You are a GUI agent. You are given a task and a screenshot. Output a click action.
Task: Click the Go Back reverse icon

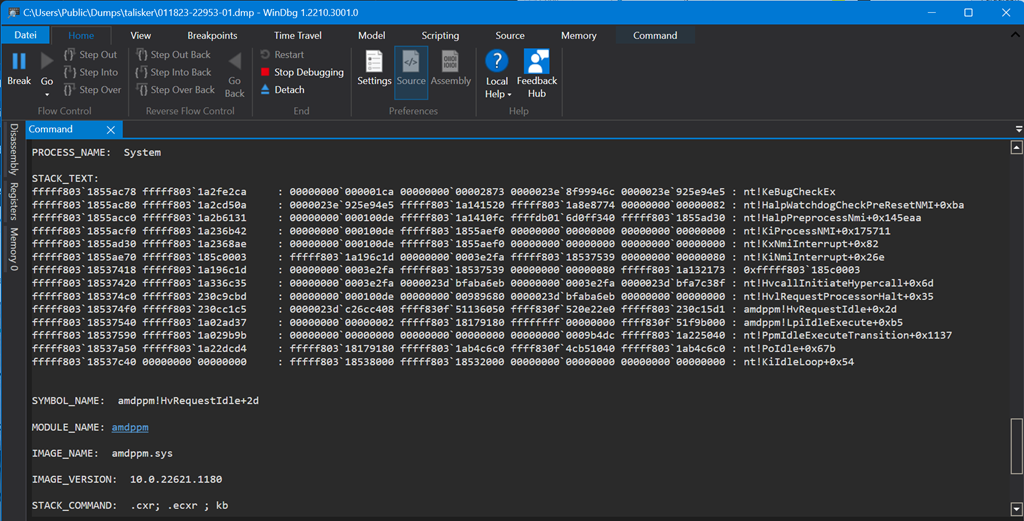[234, 63]
